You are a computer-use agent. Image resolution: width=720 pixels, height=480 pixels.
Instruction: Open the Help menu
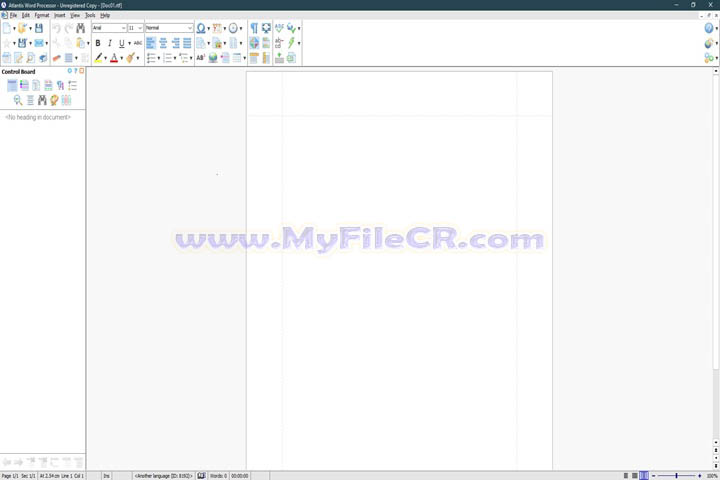(105, 15)
